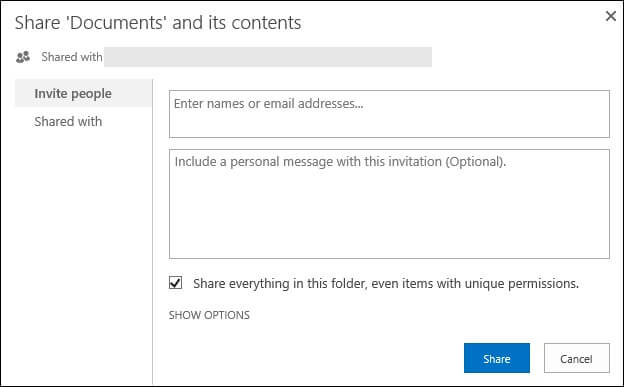Uncheck Share everything in this folder checkbox

[176, 283]
